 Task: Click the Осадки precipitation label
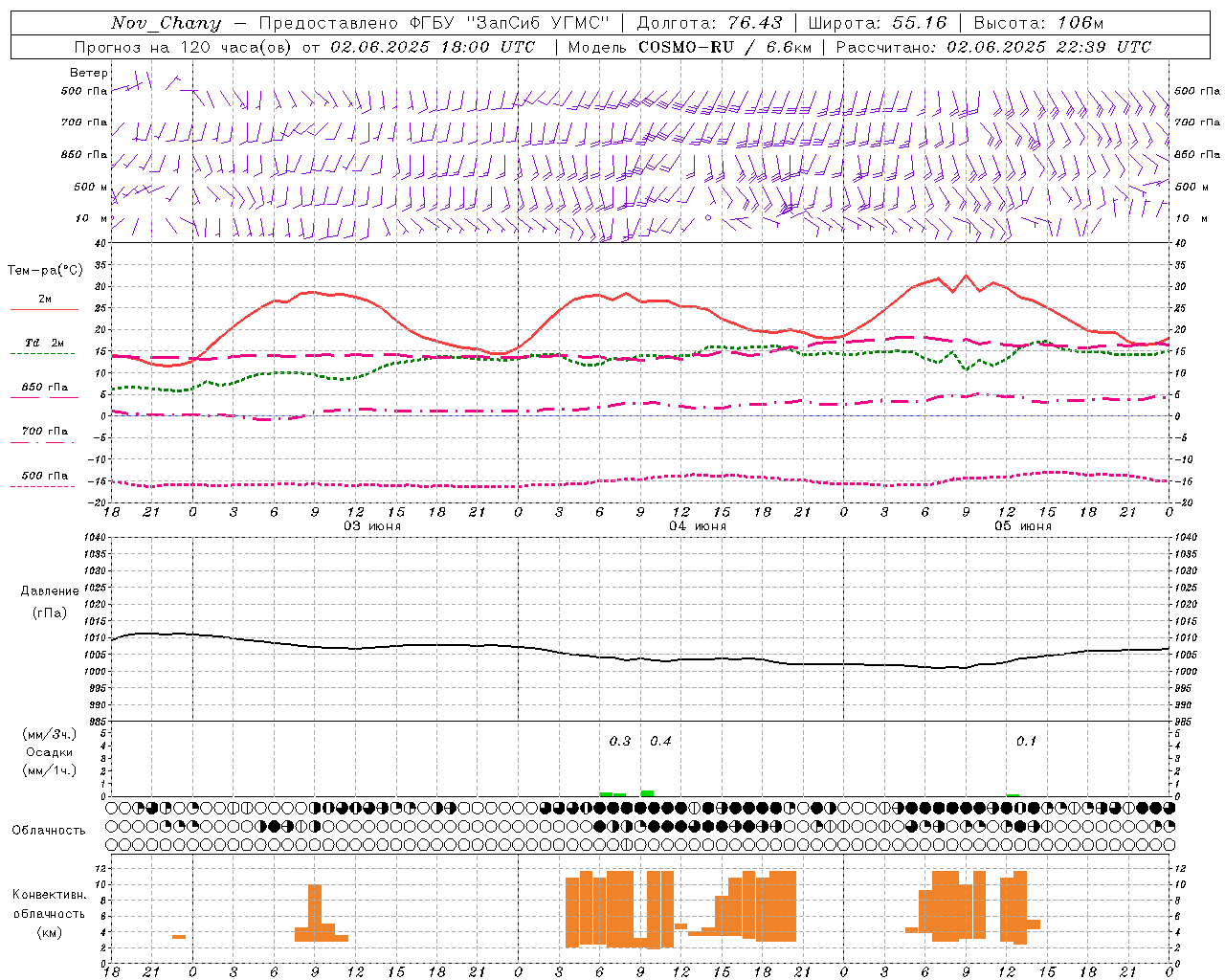click(x=50, y=752)
